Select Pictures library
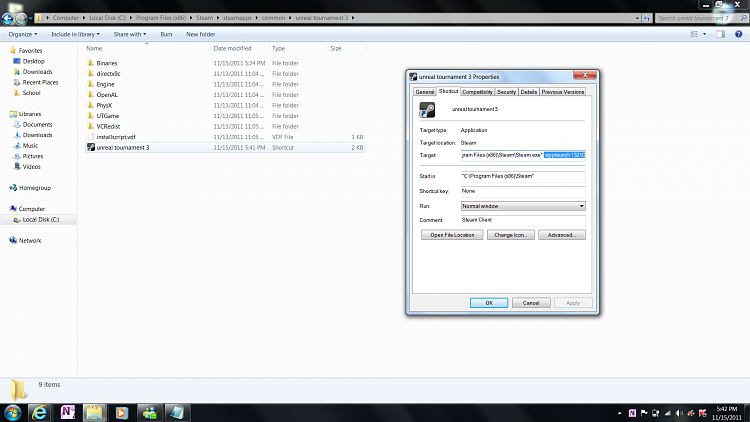 (x=33, y=156)
